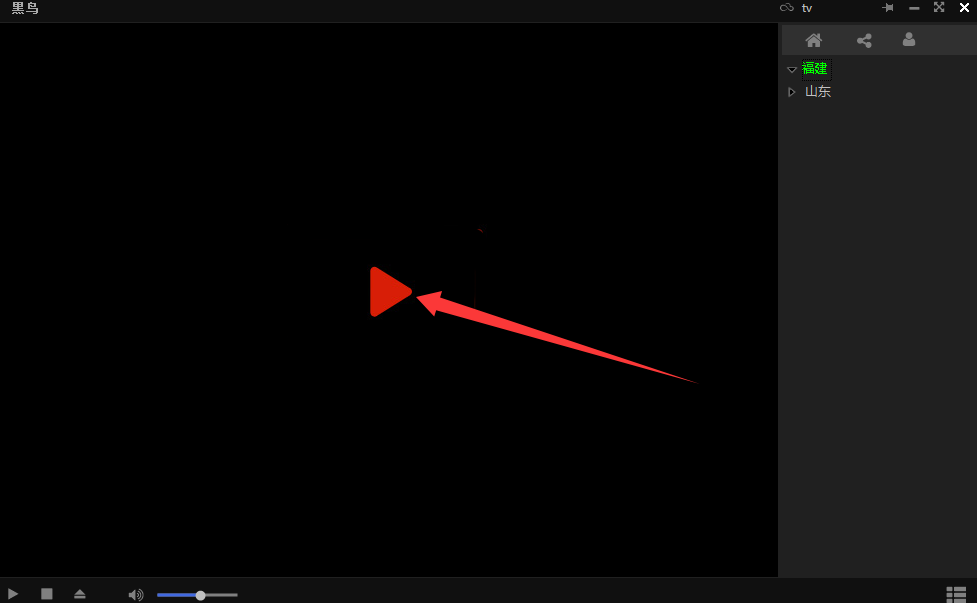Select the 山东 channel group

click(817, 92)
